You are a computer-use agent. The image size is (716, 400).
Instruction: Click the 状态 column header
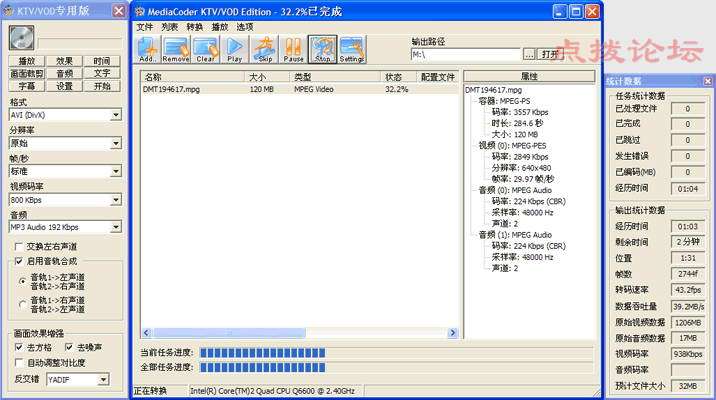point(399,77)
